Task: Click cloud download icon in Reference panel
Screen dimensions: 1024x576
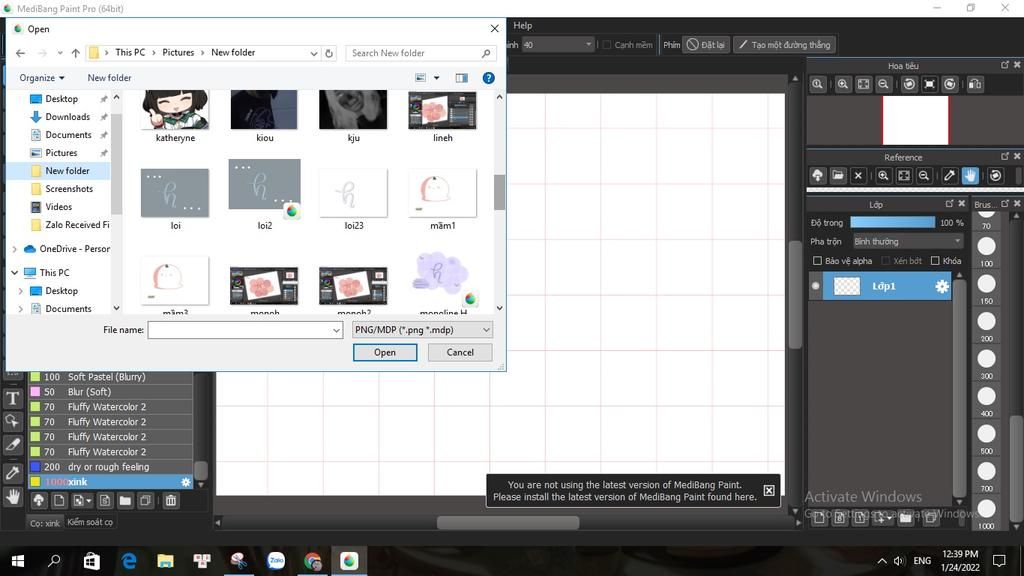Action: click(x=818, y=176)
